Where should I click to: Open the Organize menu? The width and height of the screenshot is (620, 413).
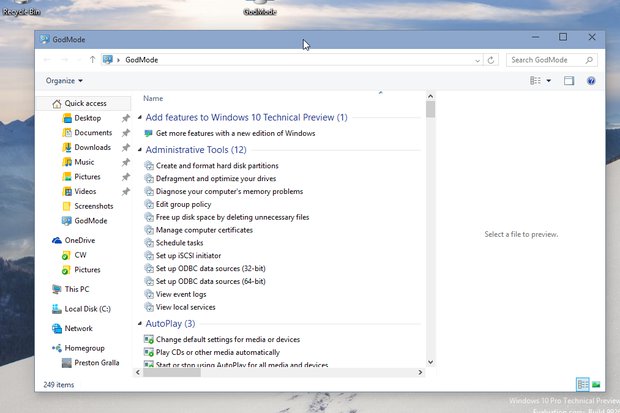[64, 81]
